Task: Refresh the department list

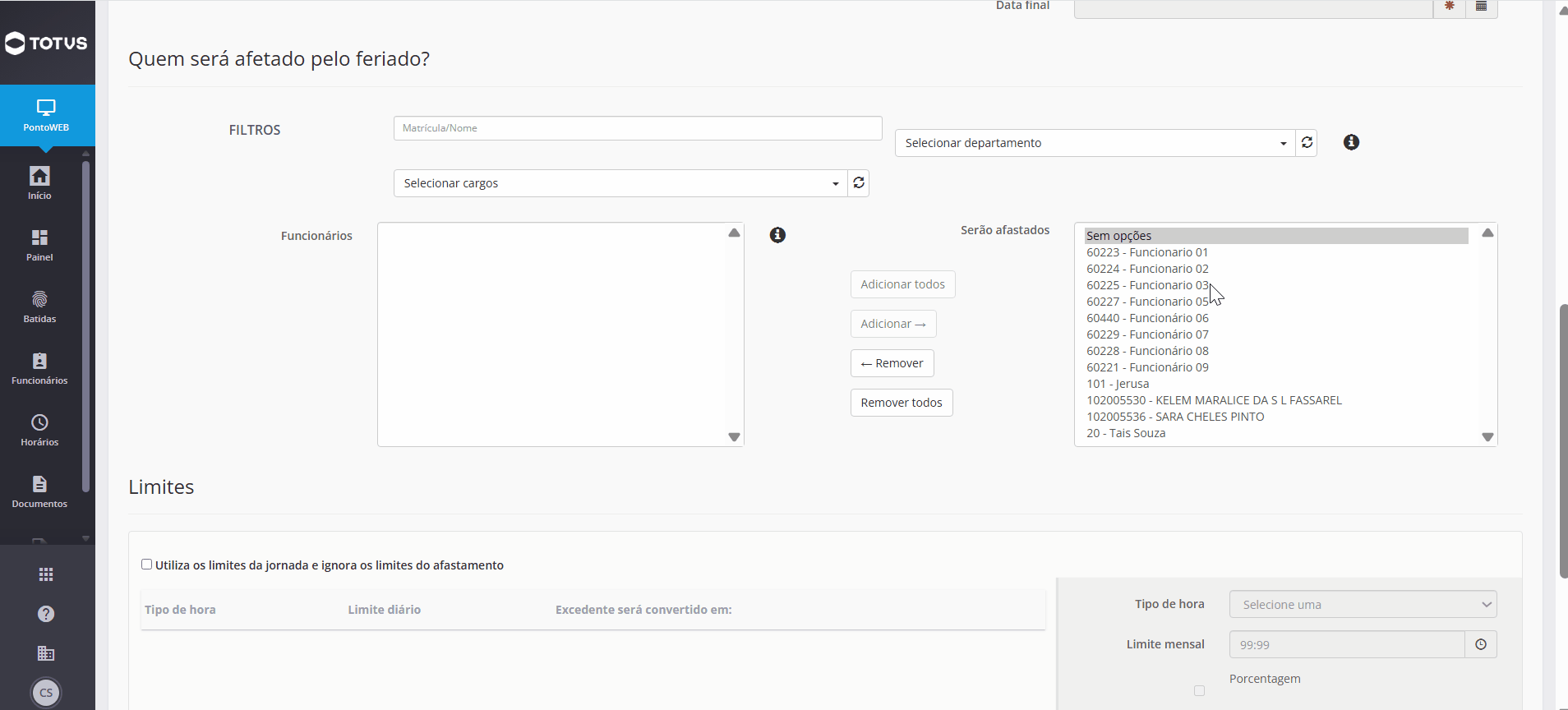Action: 1307,143
